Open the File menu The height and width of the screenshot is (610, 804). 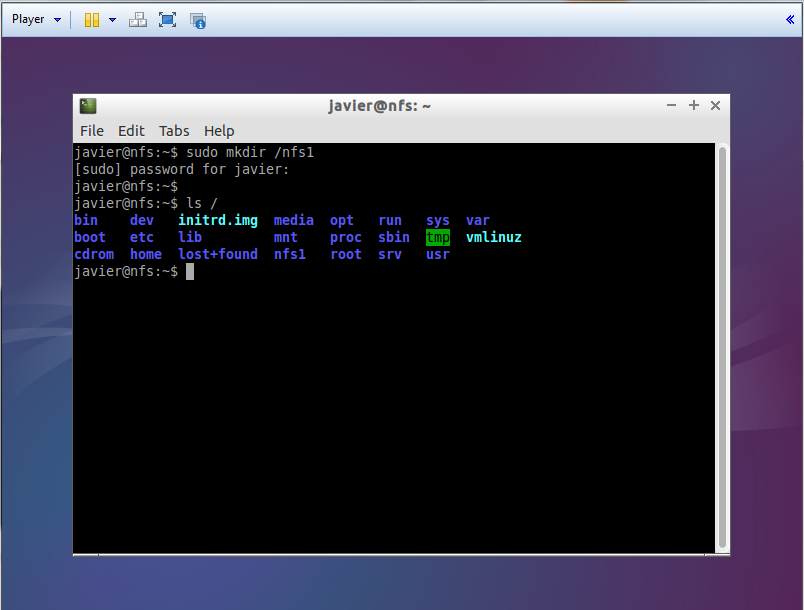(91, 131)
